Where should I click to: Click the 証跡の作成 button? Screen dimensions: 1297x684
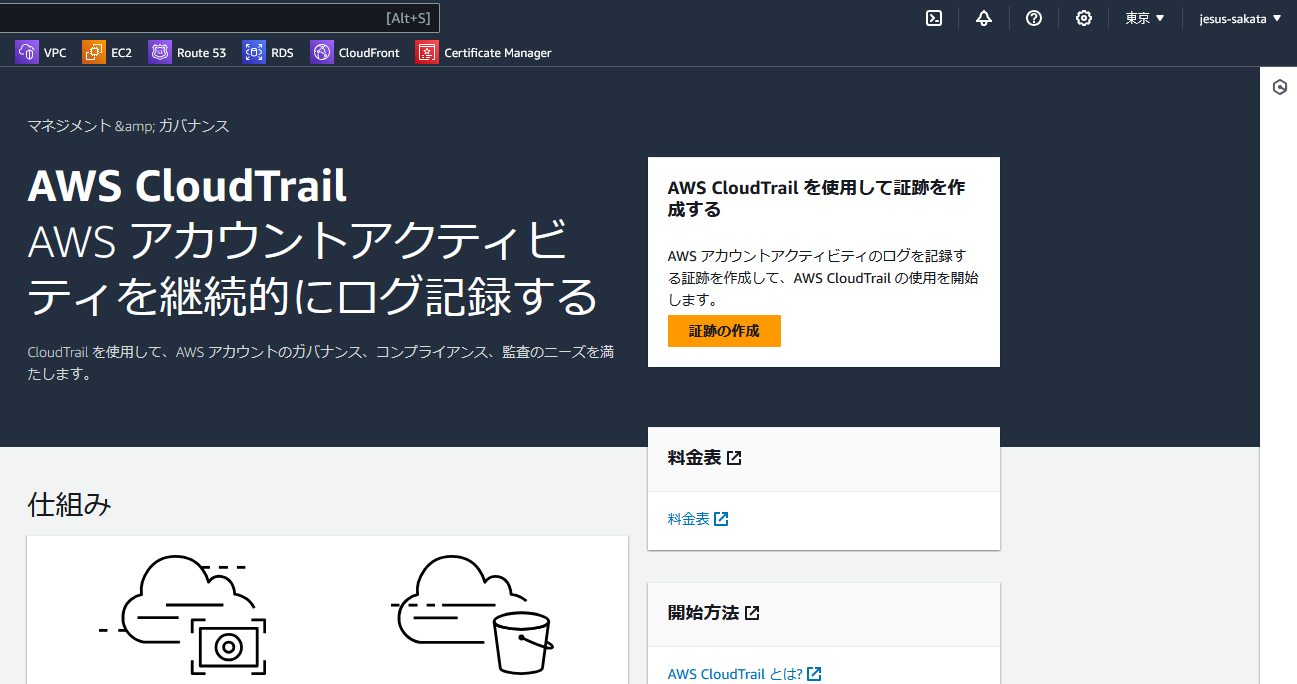[x=724, y=331]
